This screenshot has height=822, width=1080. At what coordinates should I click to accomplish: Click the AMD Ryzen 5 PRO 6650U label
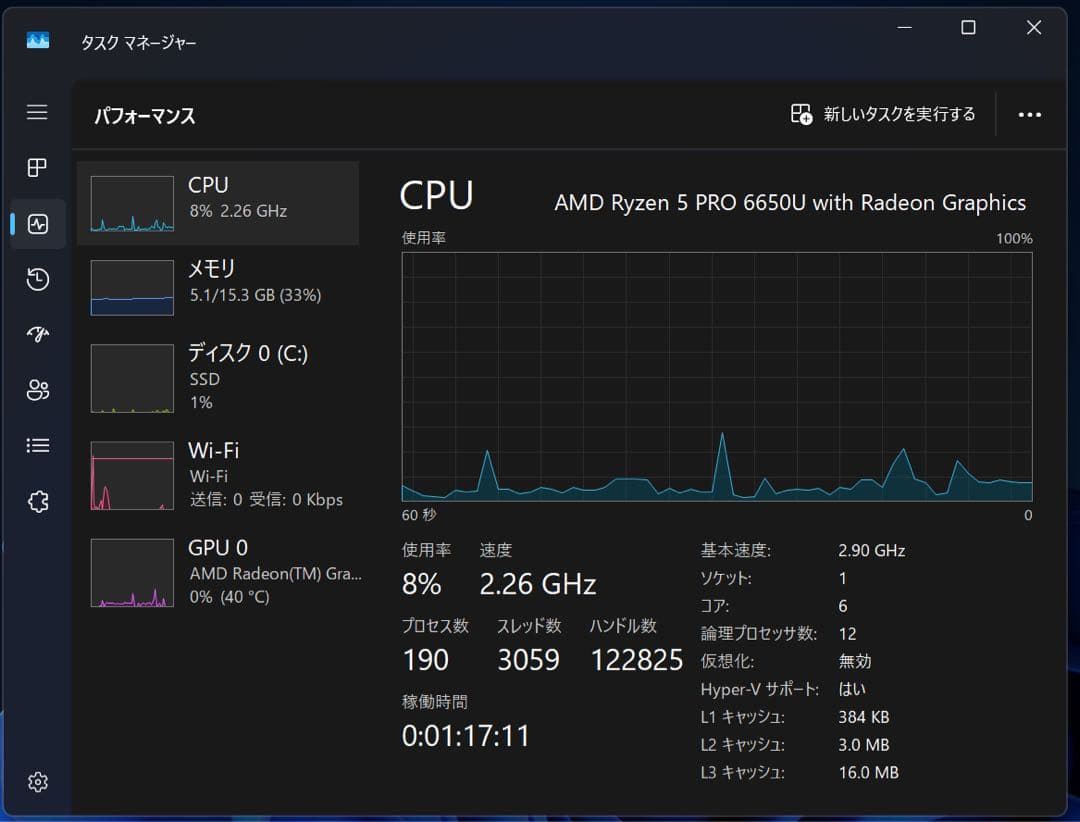click(x=790, y=203)
